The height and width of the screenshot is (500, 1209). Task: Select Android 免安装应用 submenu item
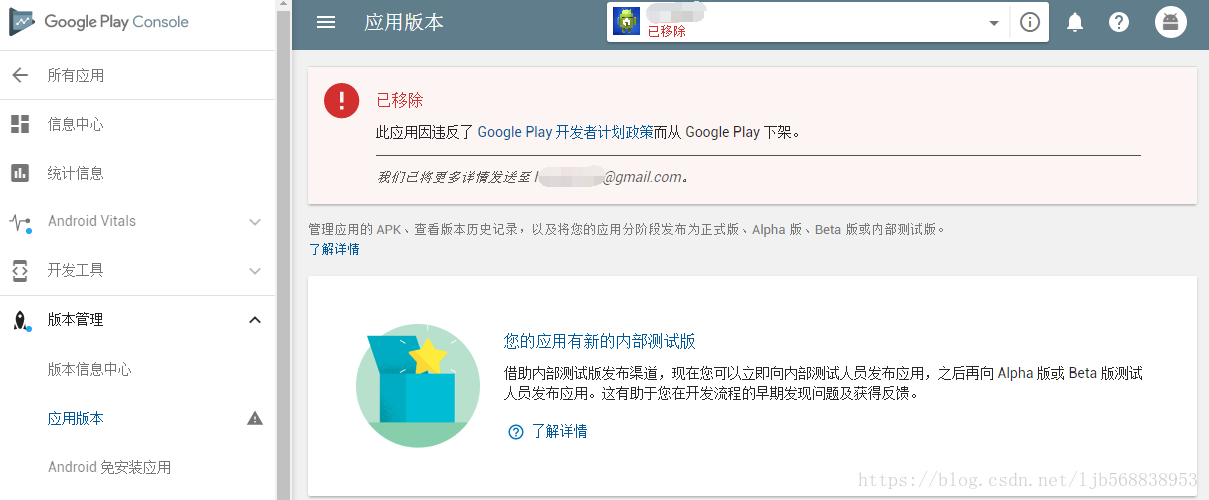point(110,467)
